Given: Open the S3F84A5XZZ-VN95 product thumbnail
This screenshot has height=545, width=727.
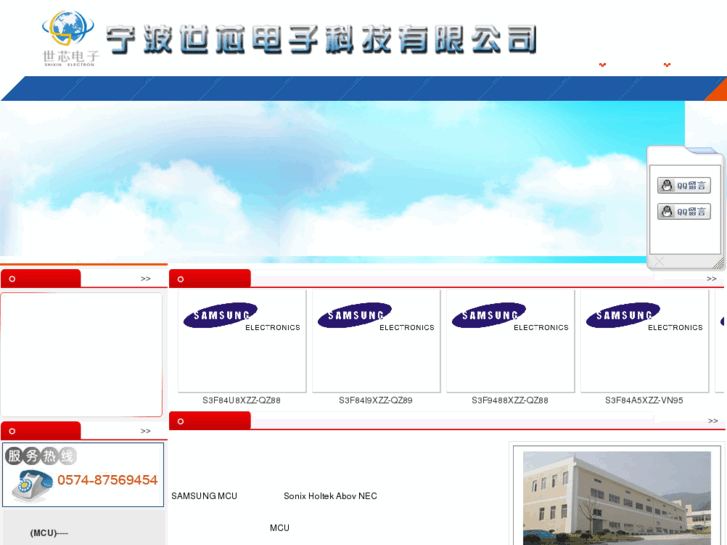Looking at the screenshot, I should (x=644, y=341).
